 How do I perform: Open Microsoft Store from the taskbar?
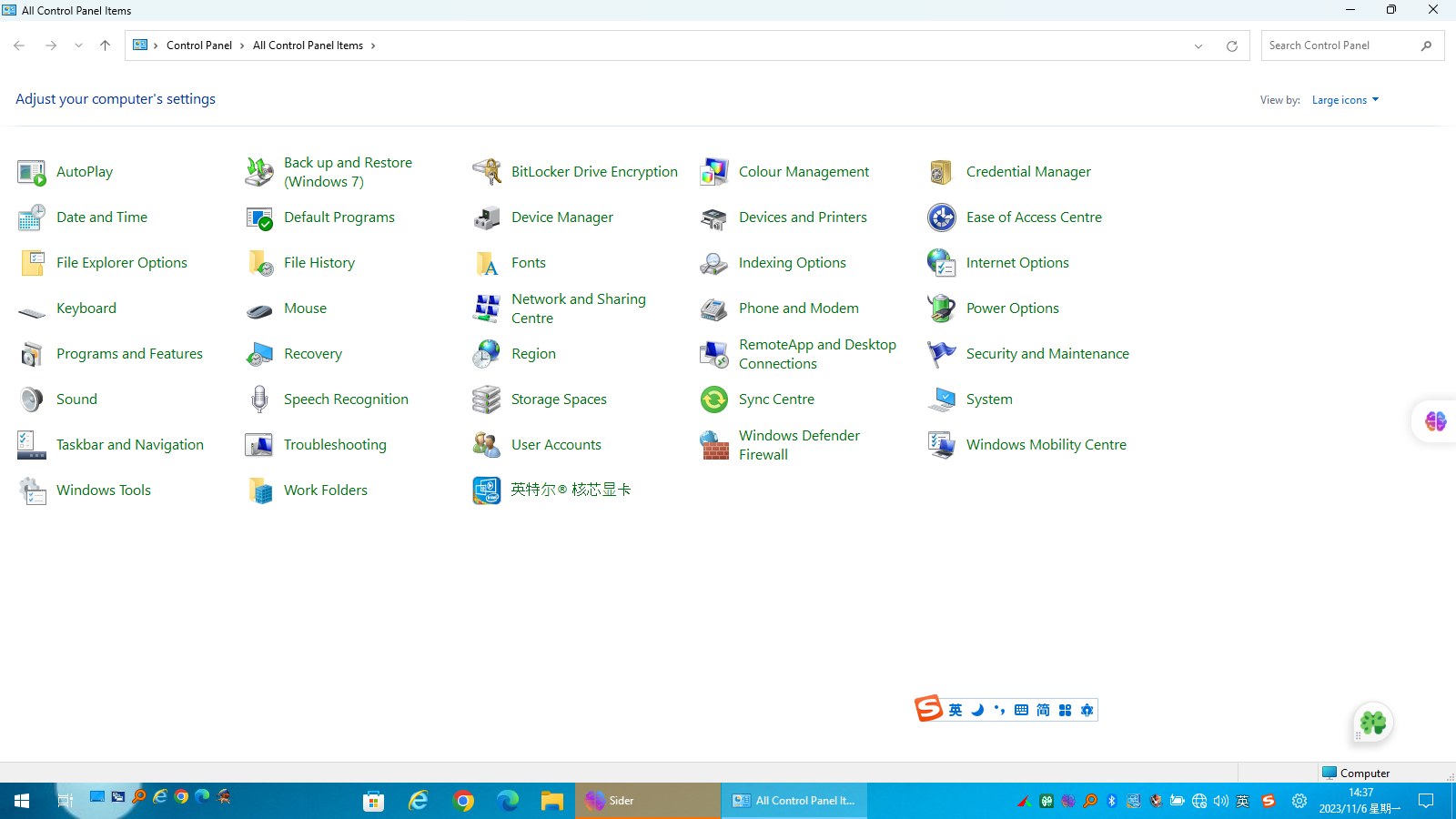point(373,801)
